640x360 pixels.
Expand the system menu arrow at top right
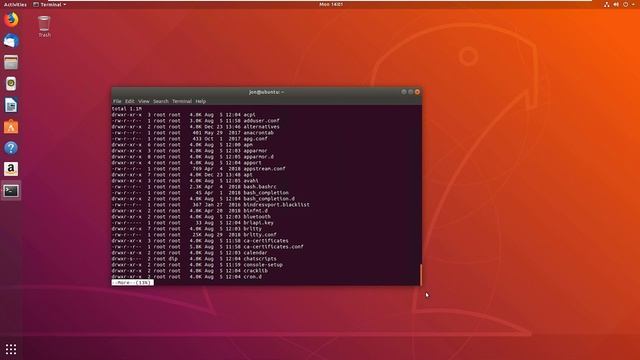(633, 4)
